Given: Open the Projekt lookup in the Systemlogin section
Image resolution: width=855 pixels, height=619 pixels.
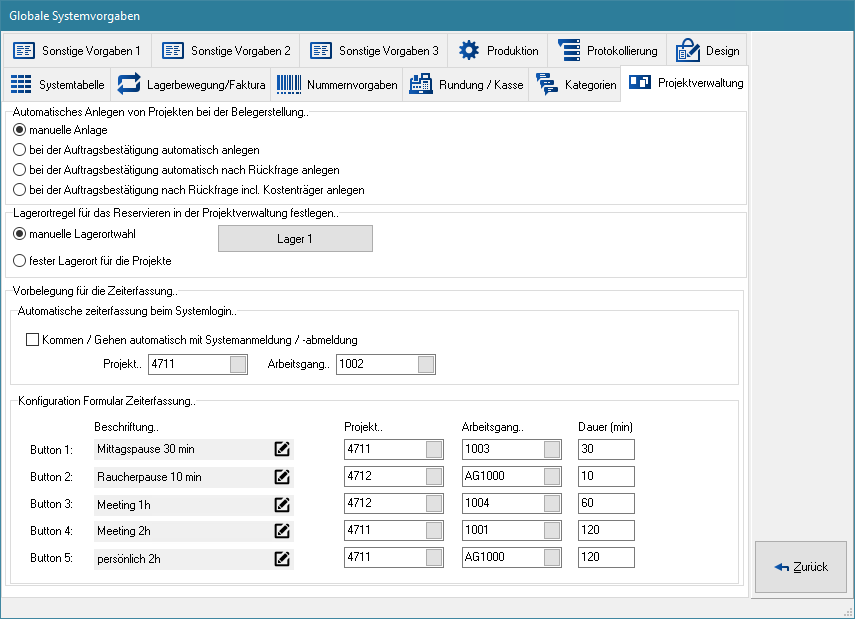Looking at the screenshot, I should pos(238,364).
